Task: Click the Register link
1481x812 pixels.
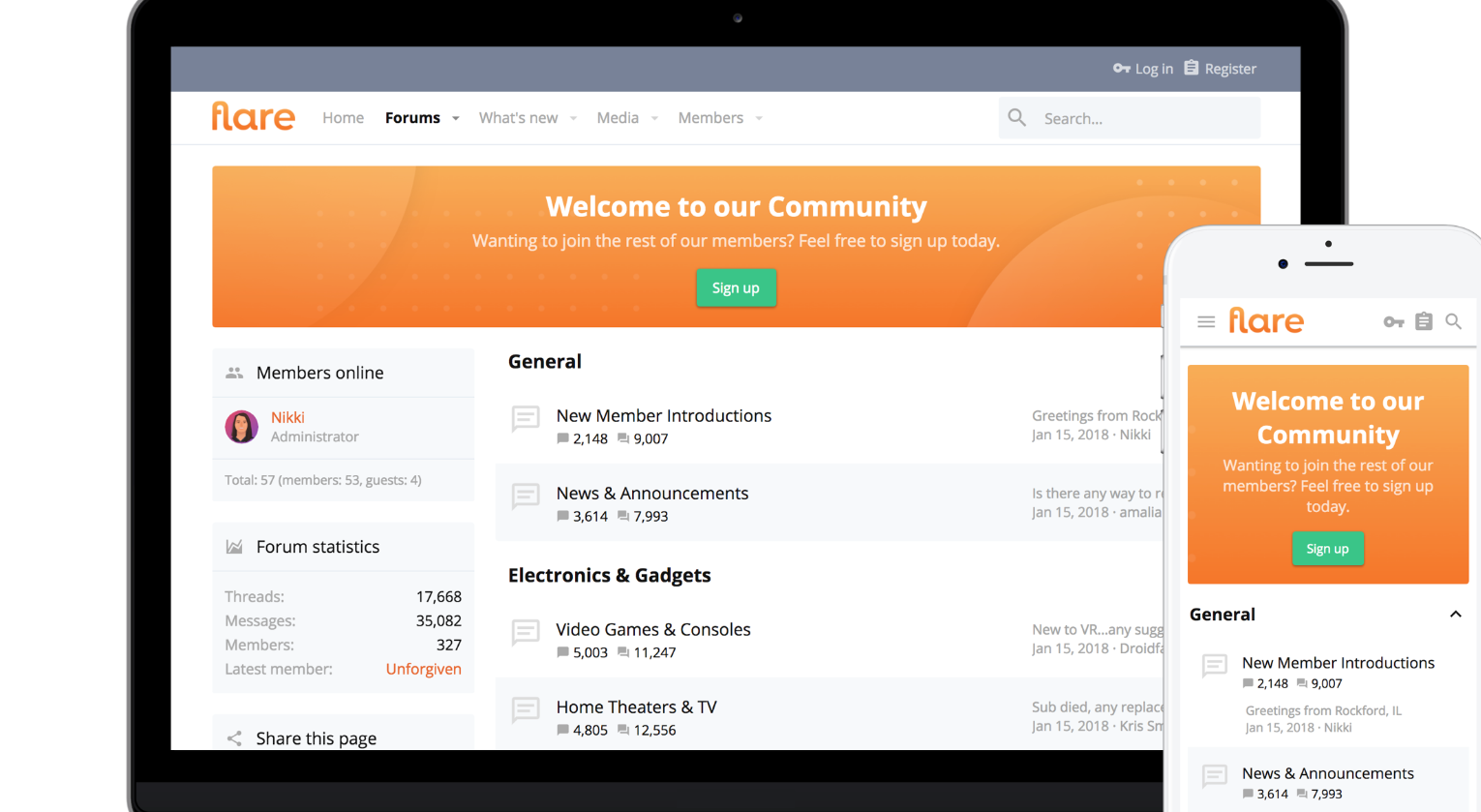Action: (x=1230, y=69)
